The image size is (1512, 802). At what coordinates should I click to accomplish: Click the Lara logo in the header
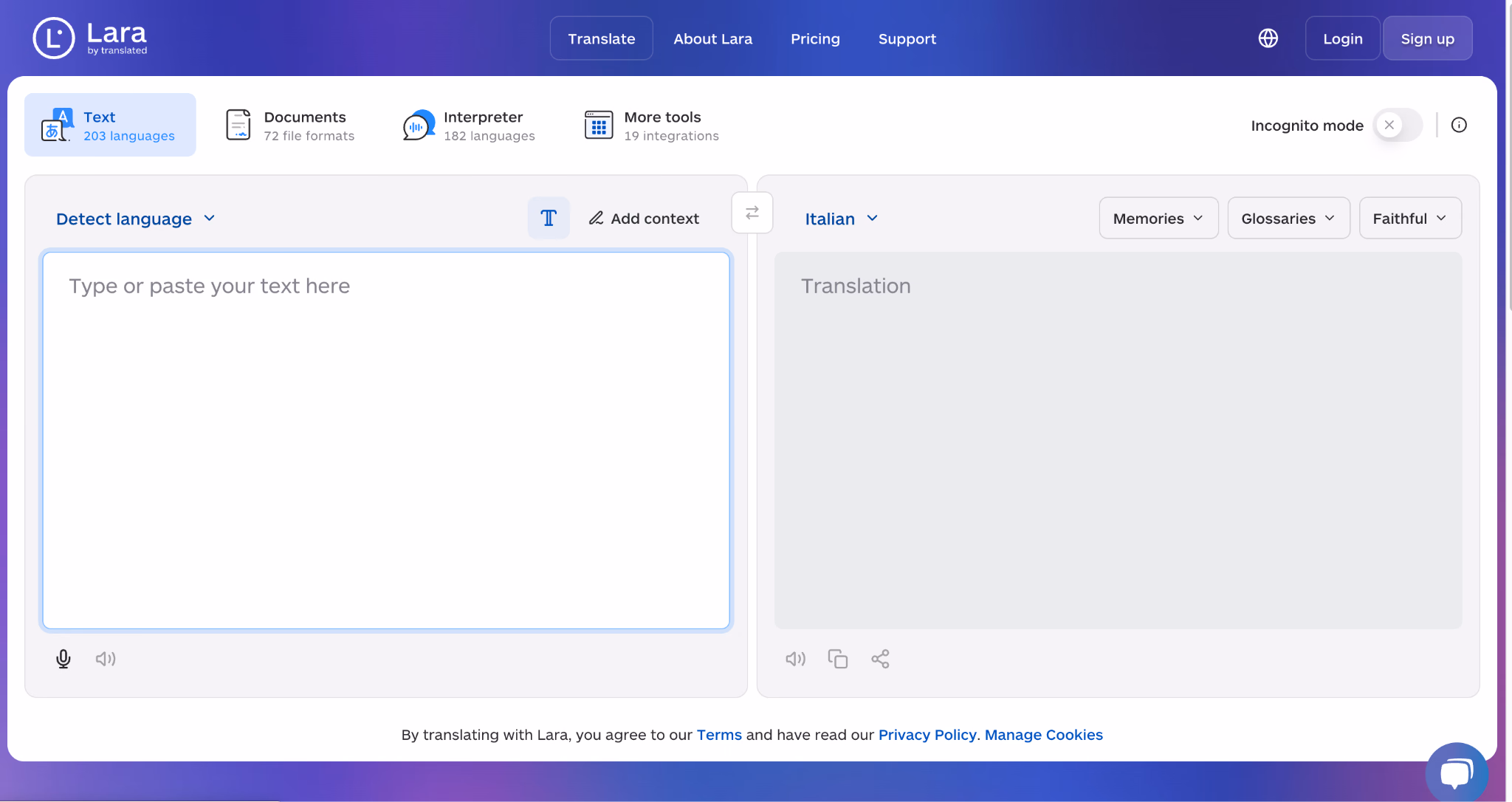(90, 38)
